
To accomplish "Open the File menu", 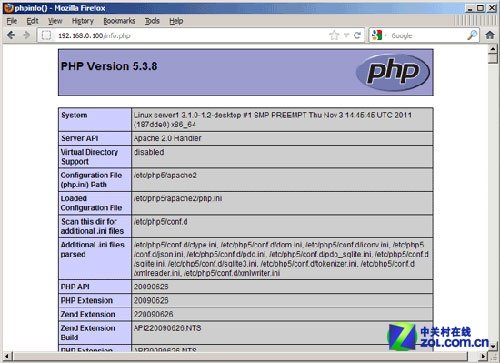I will pyautogui.click(x=12, y=21).
